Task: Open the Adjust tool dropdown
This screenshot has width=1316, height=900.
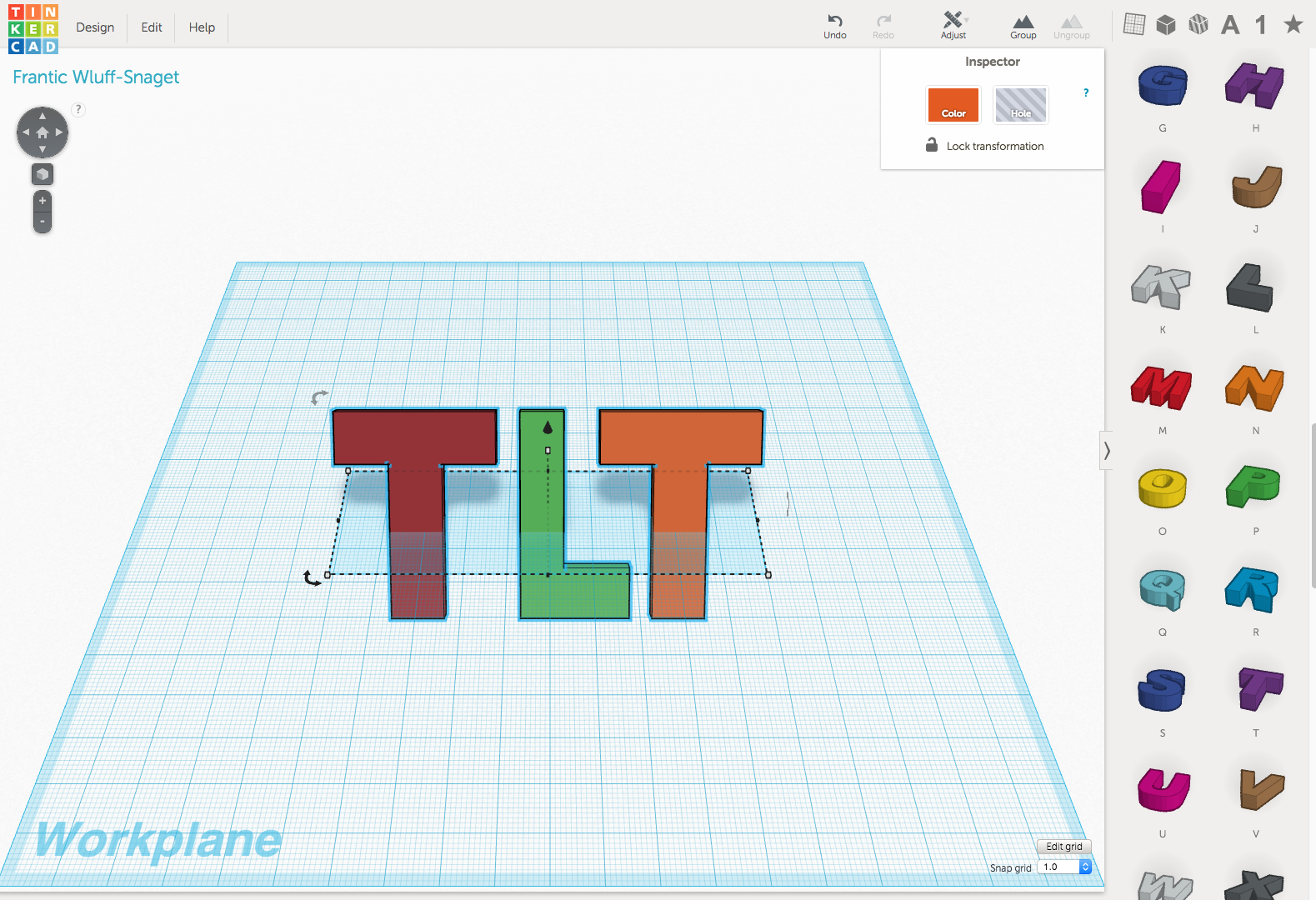Action: [x=953, y=26]
